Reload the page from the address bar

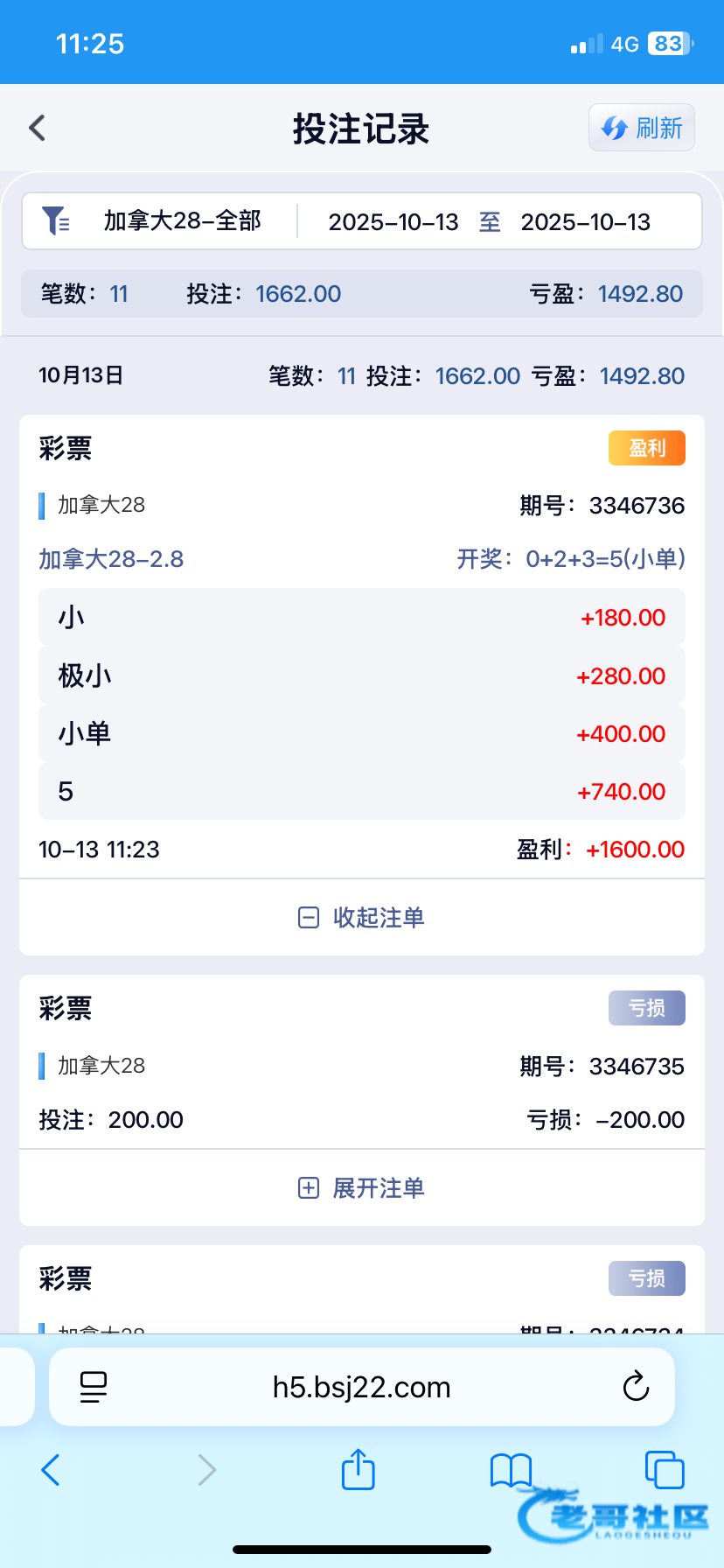(x=636, y=1387)
